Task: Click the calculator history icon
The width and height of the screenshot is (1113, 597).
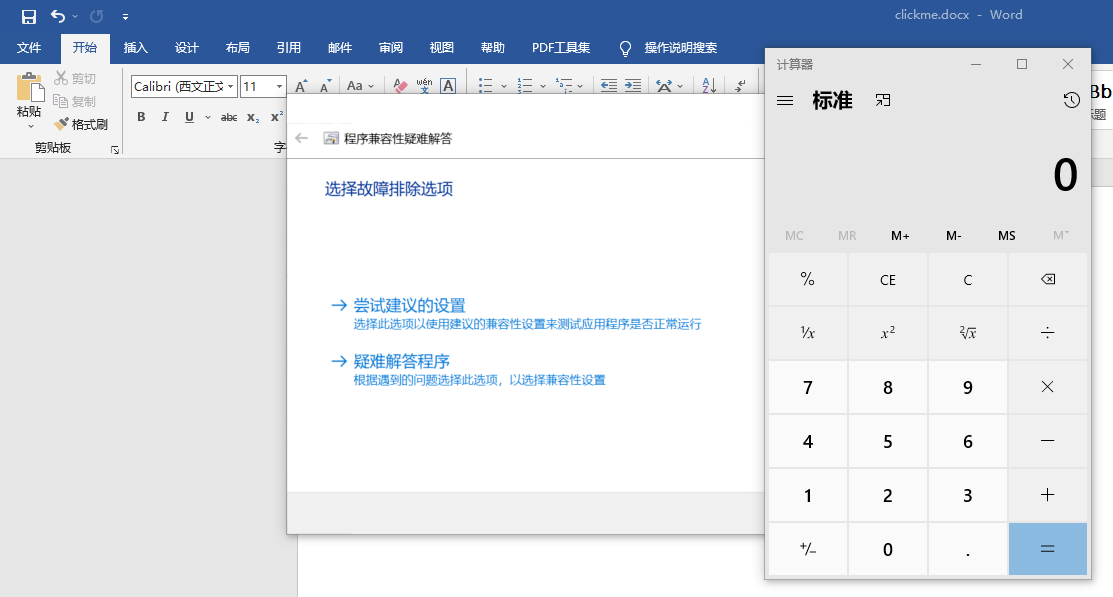Action: click(1071, 100)
